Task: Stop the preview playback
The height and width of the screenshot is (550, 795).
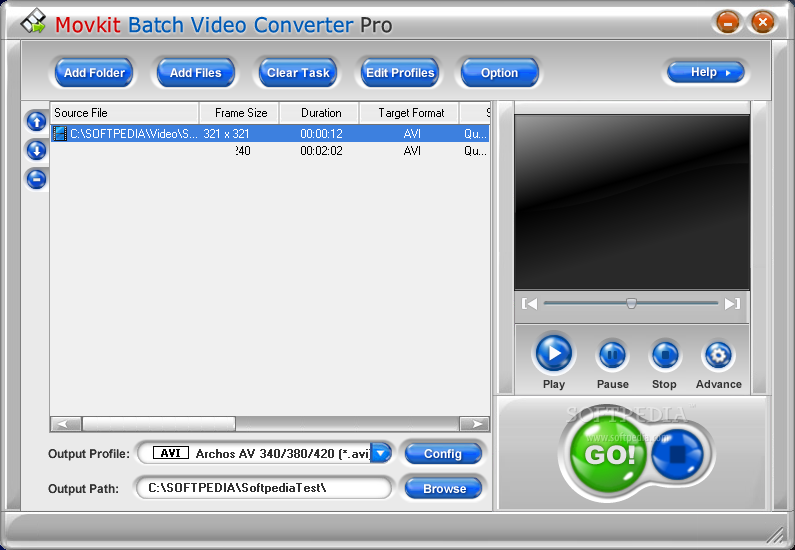Action: click(665, 355)
